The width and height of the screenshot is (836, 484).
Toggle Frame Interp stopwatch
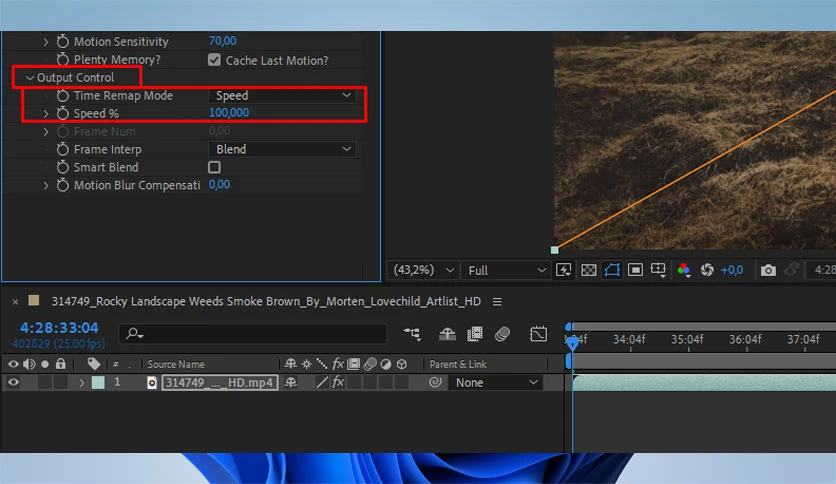pyautogui.click(x=62, y=149)
